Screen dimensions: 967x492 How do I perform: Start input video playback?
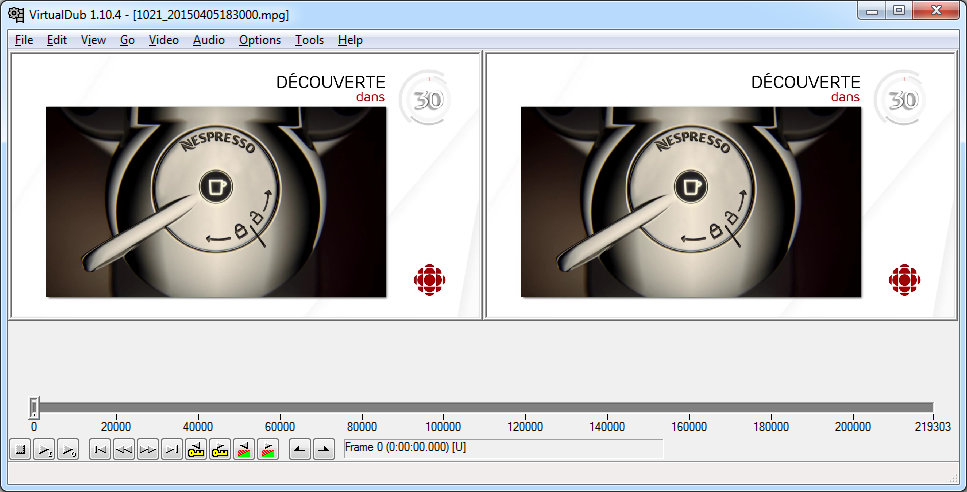[43, 450]
